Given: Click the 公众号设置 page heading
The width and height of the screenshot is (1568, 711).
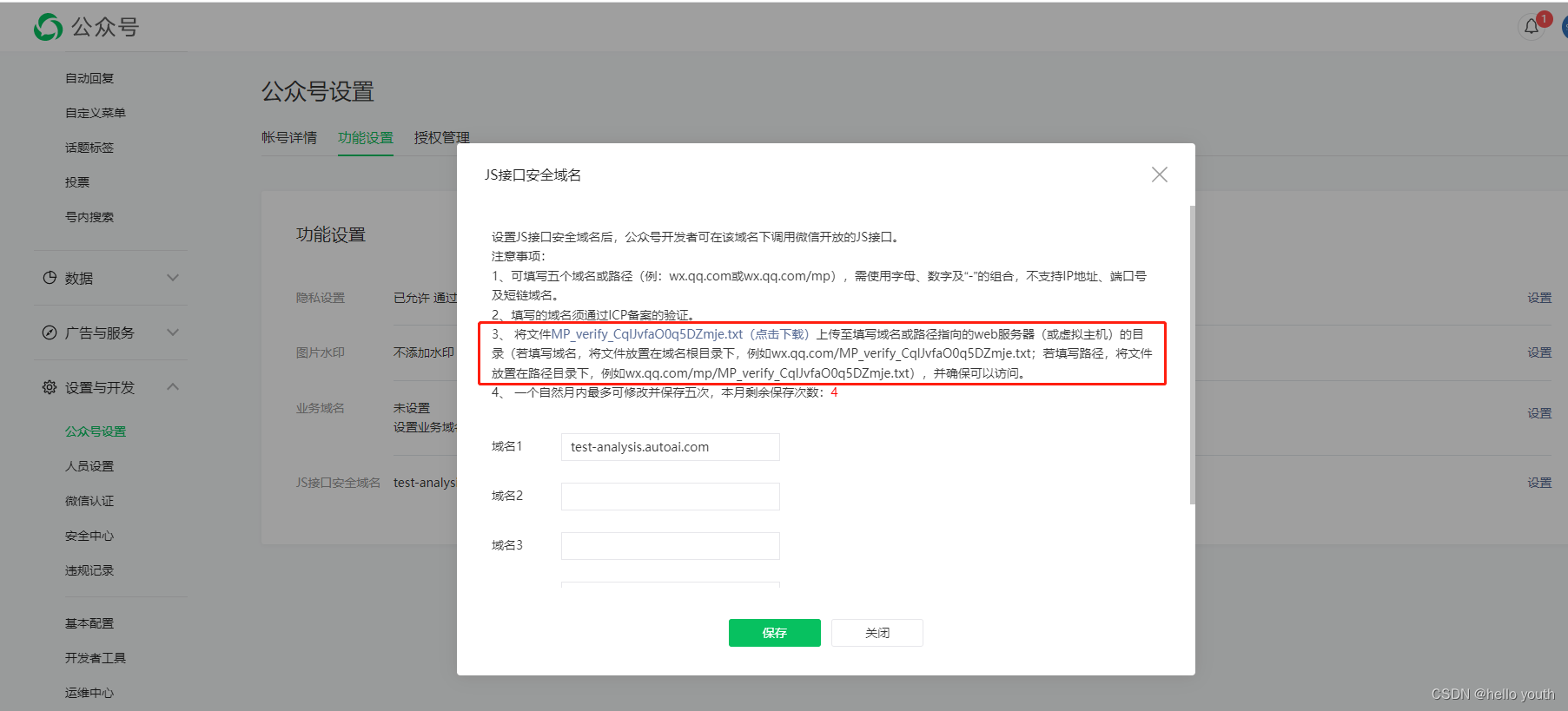Looking at the screenshot, I should click(x=318, y=91).
